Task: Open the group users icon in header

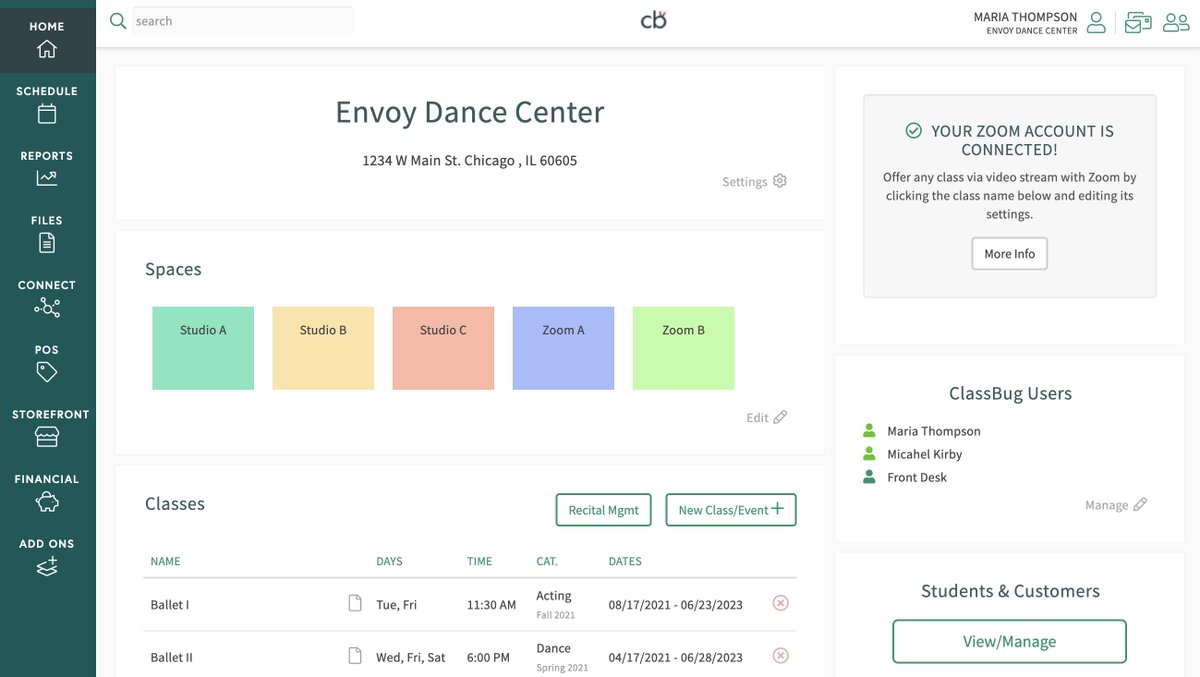Action: [x=1176, y=23]
